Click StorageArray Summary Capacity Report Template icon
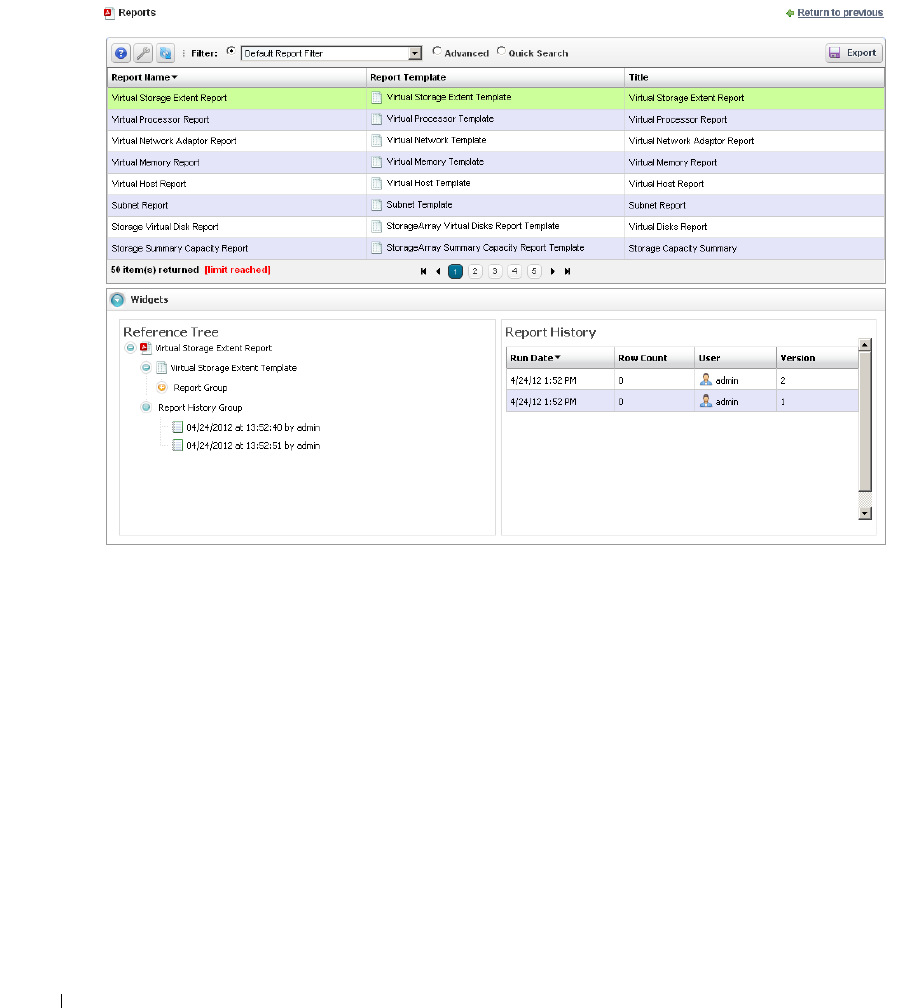 coord(377,248)
